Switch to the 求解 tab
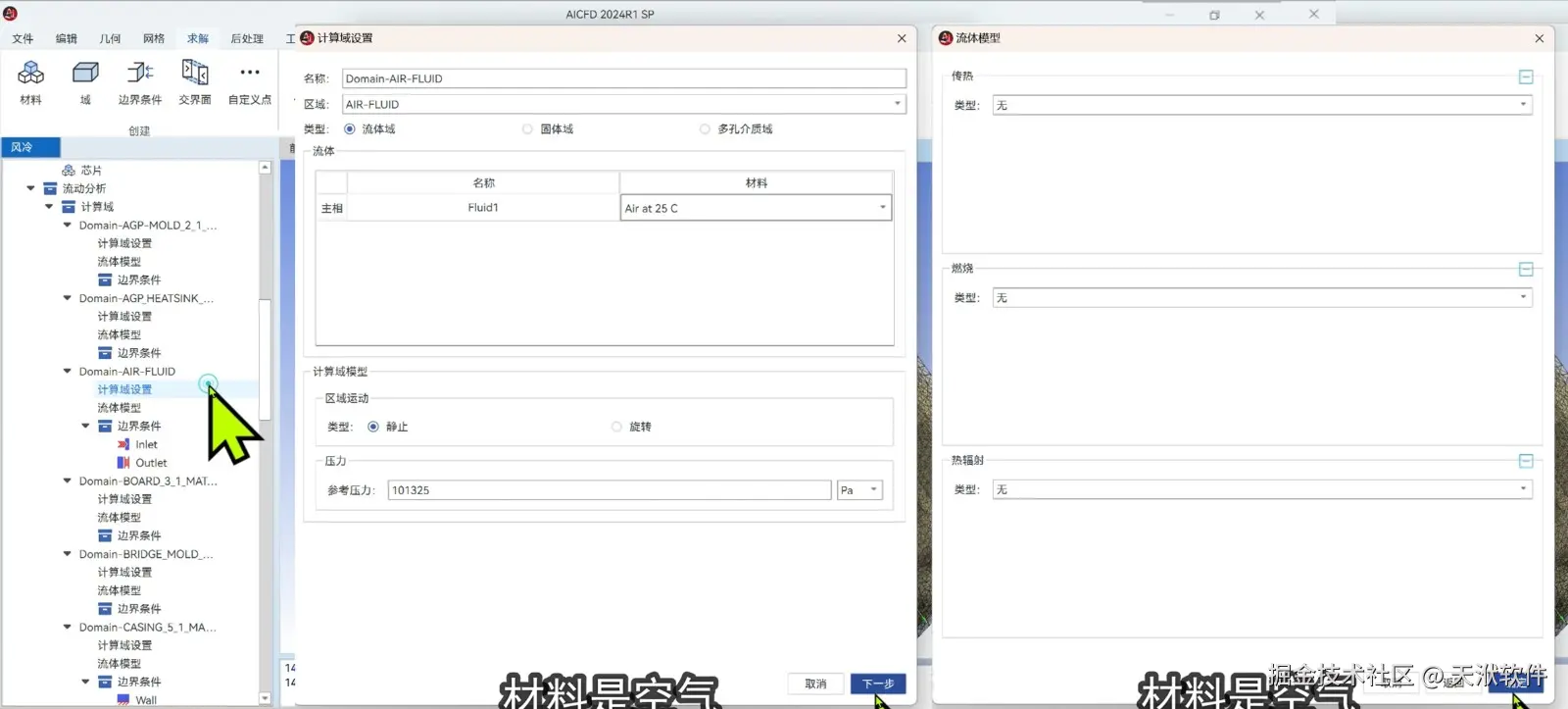1568x709 pixels. point(198,39)
